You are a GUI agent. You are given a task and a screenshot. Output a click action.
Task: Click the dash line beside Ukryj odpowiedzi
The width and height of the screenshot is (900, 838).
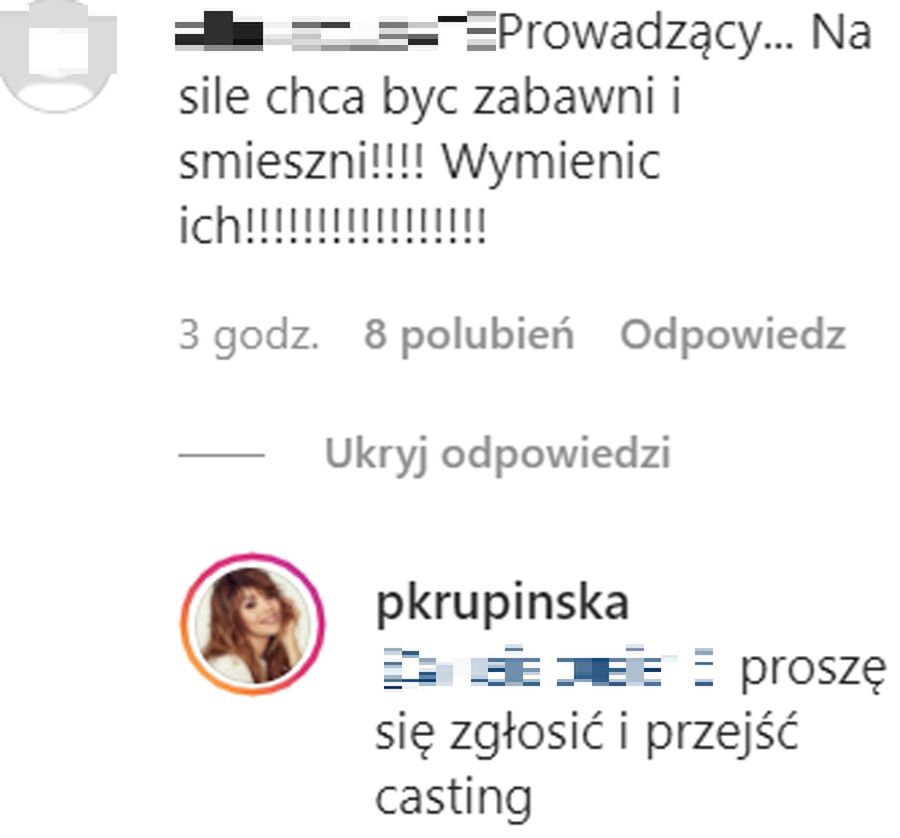tap(222, 455)
